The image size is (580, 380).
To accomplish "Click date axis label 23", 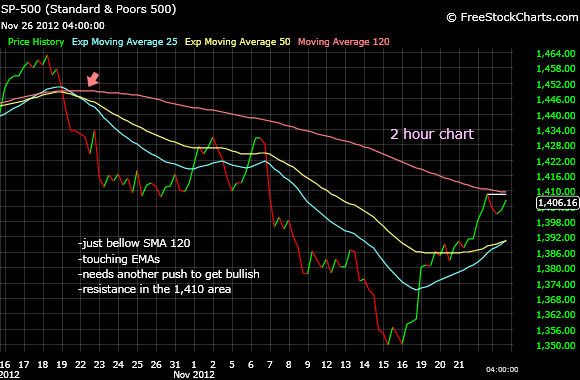I will pos(99,365).
